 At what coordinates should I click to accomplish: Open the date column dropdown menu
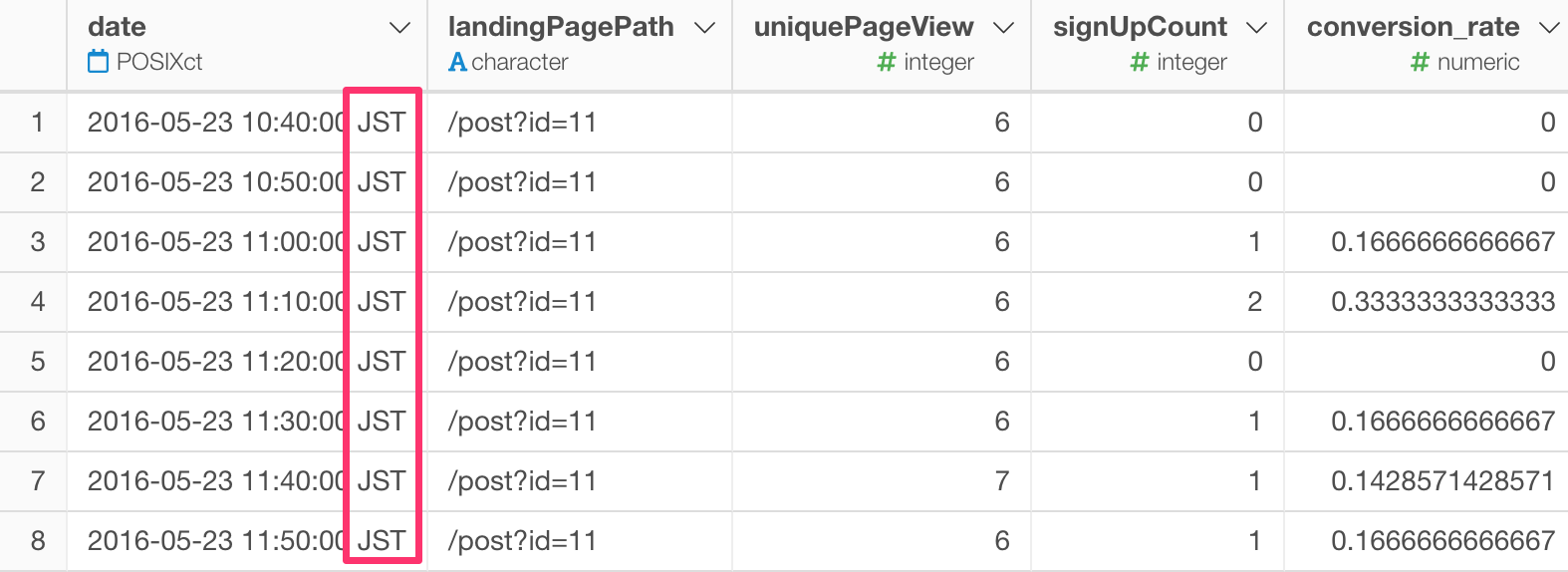click(399, 28)
